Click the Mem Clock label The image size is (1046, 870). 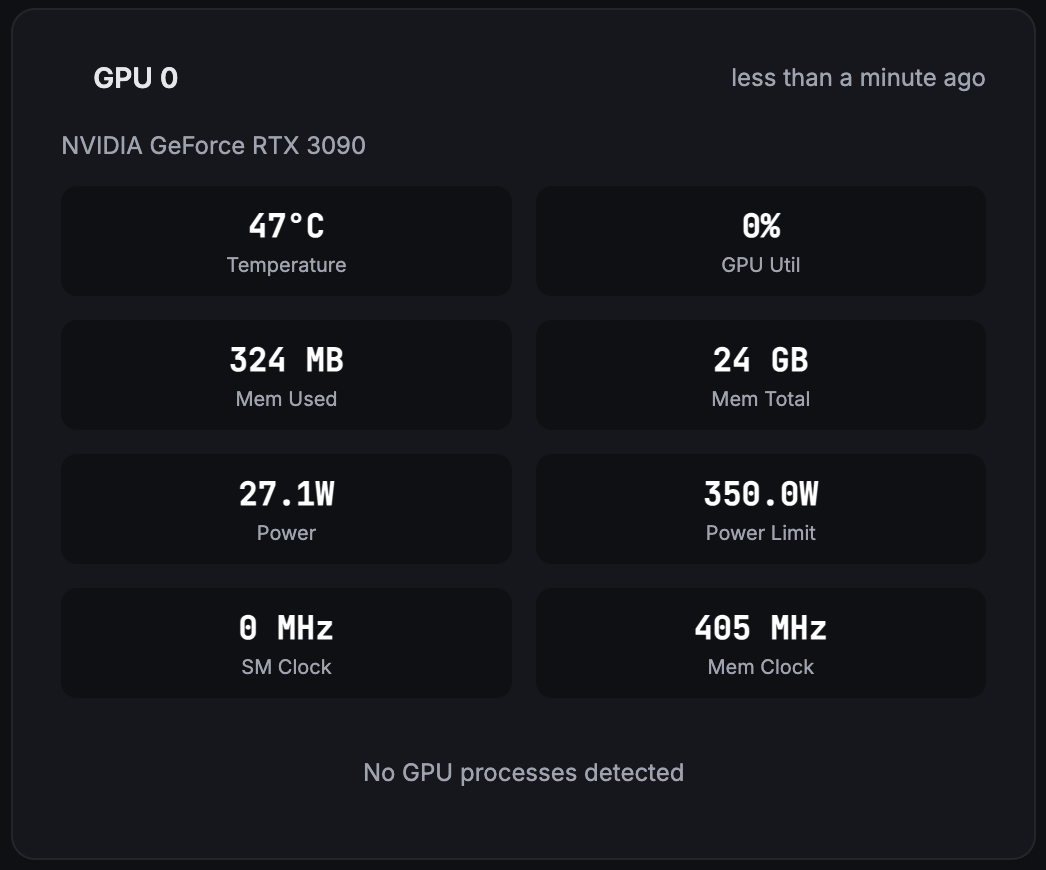[x=760, y=667]
